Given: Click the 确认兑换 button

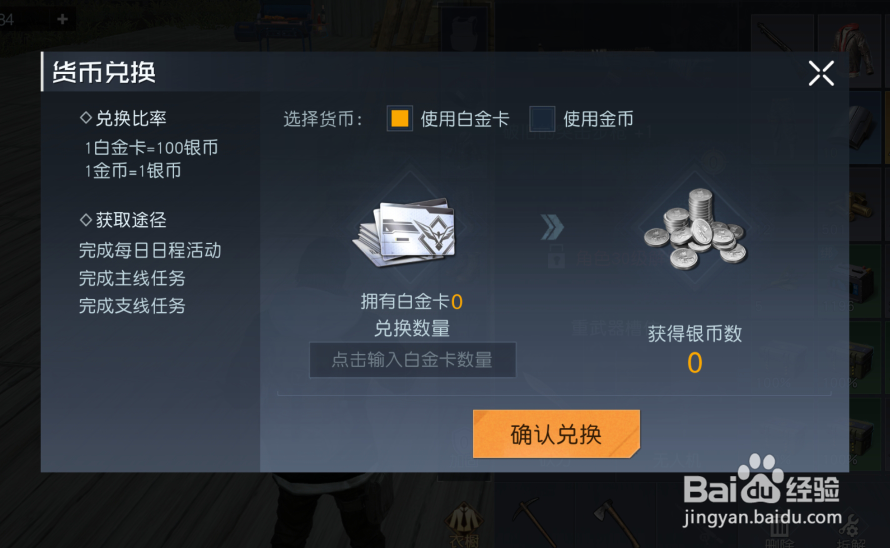Looking at the screenshot, I should coord(556,434).
